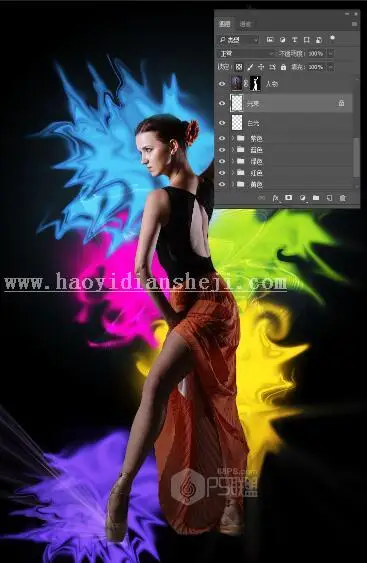Select the type layer filter icon

tap(294, 40)
